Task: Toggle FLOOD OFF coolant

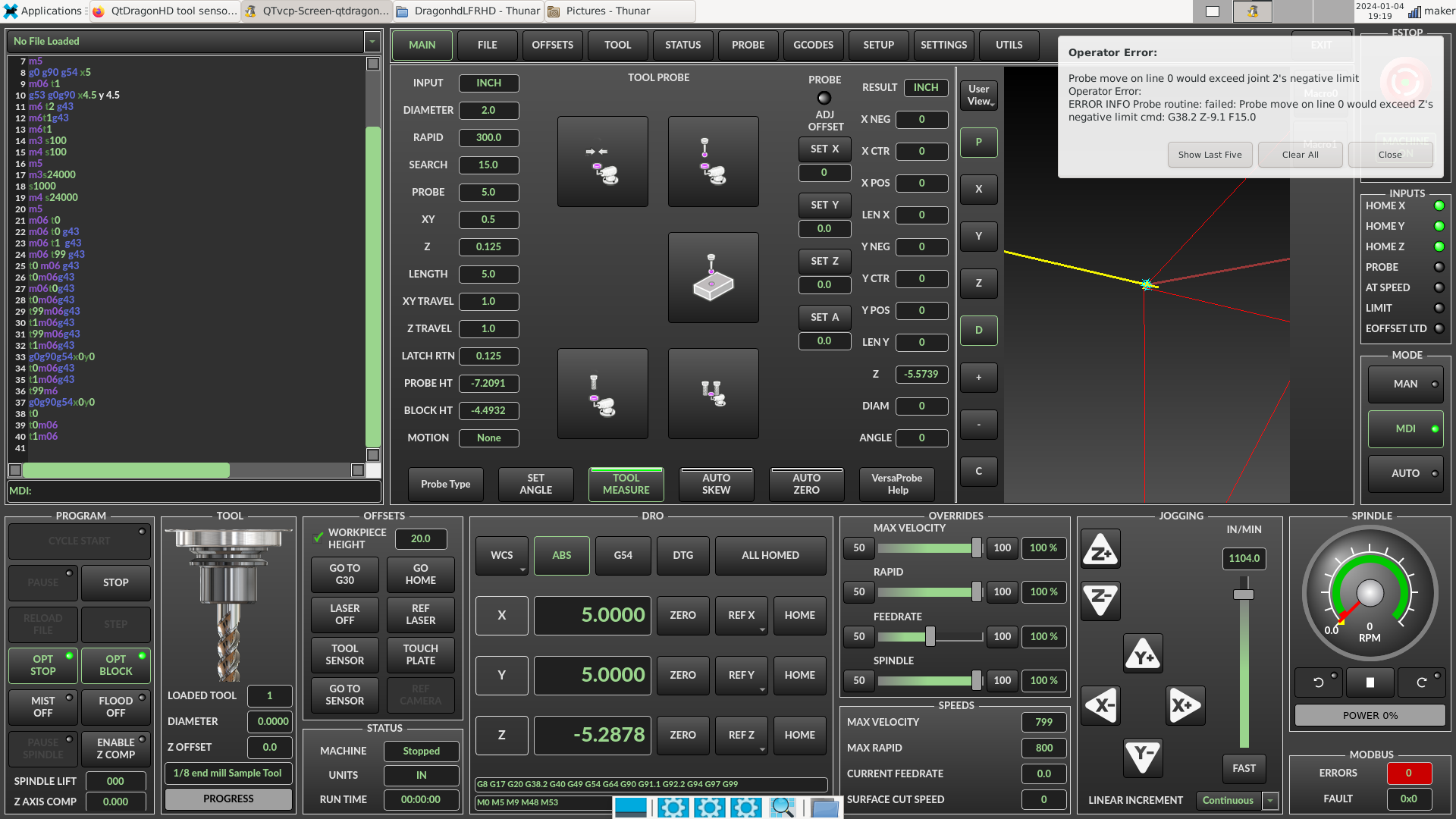Action: click(115, 708)
